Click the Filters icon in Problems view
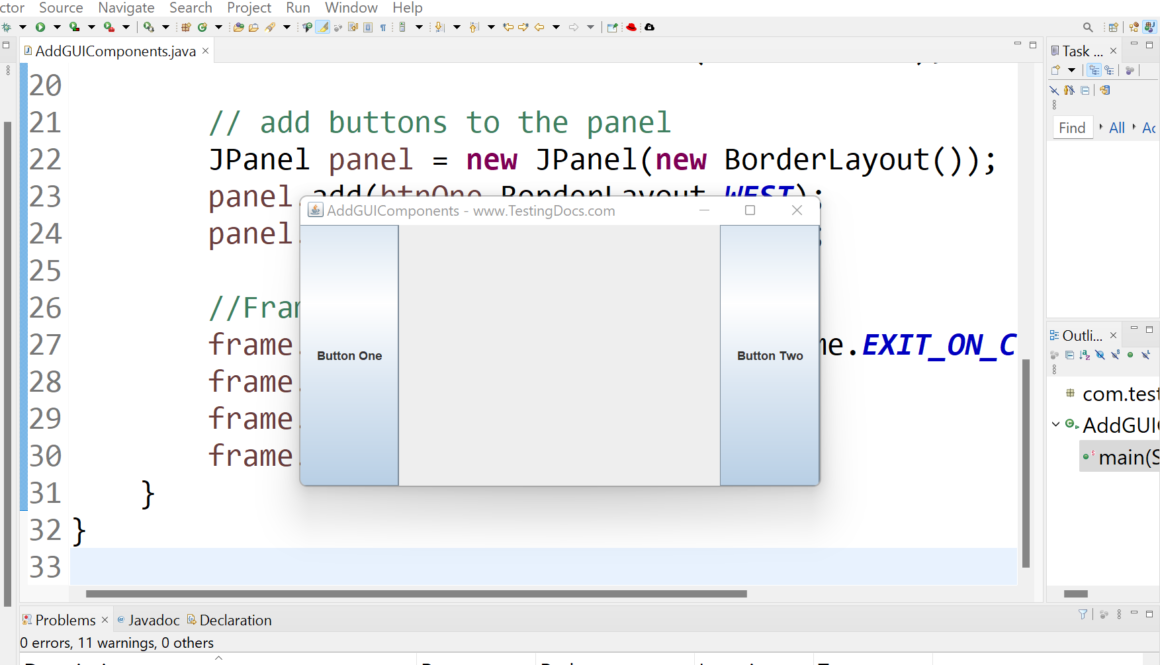Image resolution: width=1160 pixels, height=665 pixels. (1083, 615)
